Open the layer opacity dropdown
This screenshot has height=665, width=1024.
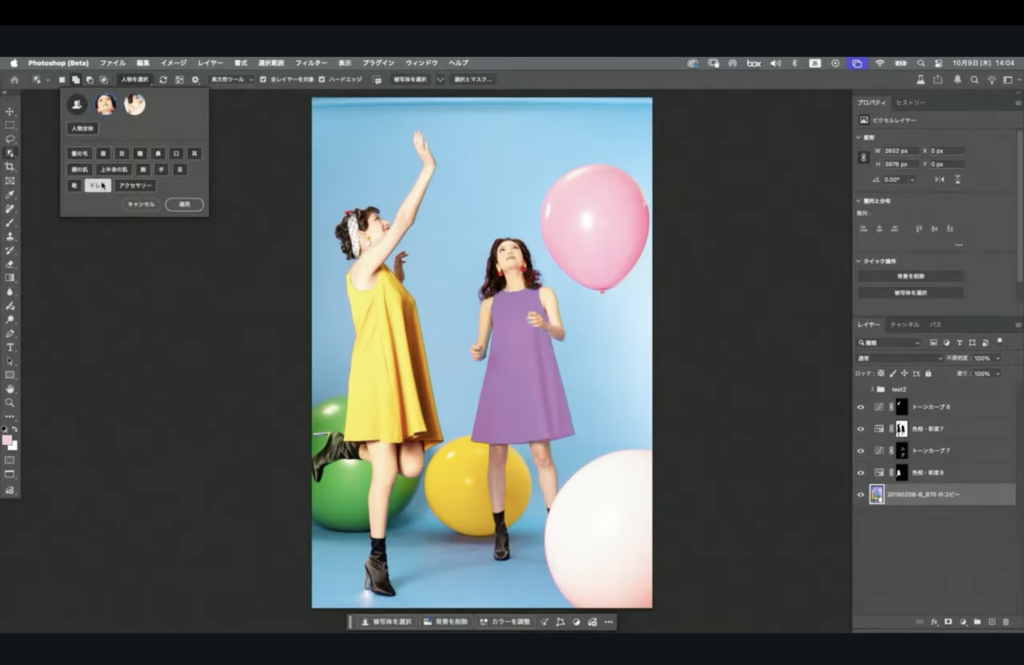tap(997, 358)
